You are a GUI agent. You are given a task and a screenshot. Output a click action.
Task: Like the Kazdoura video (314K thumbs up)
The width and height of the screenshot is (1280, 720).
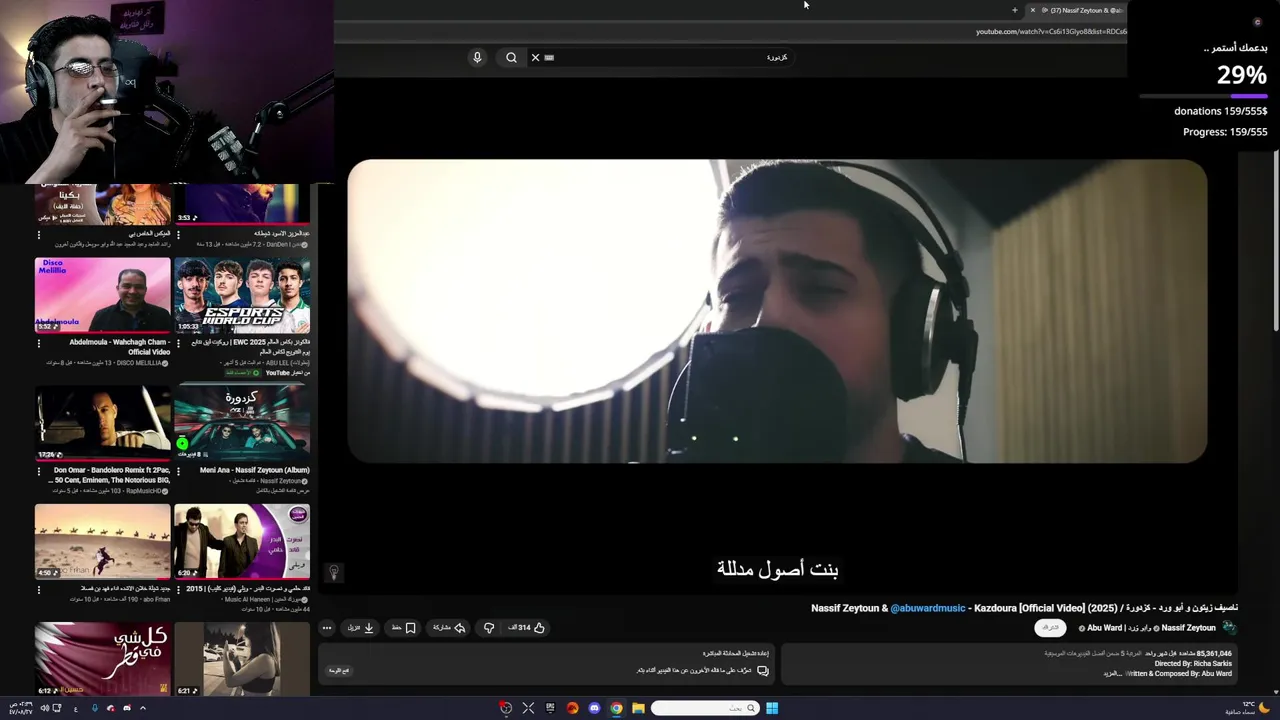(x=526, y=628)
